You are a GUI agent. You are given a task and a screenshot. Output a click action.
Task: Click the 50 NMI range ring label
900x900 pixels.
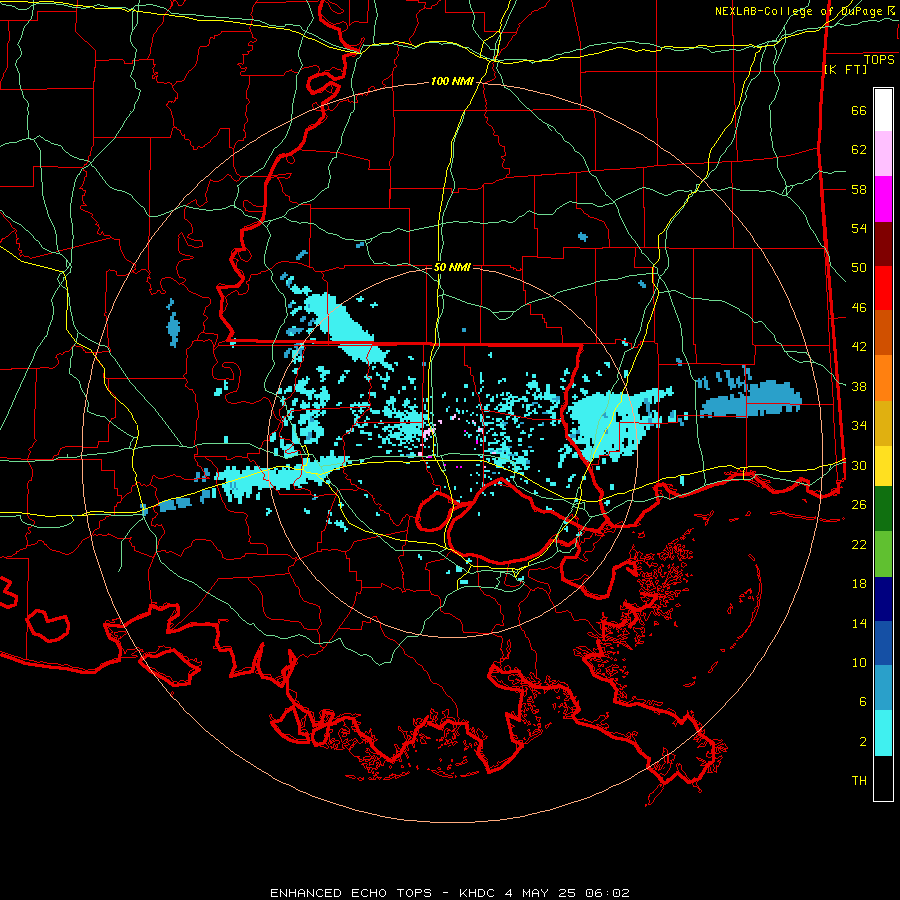[452, 267]
